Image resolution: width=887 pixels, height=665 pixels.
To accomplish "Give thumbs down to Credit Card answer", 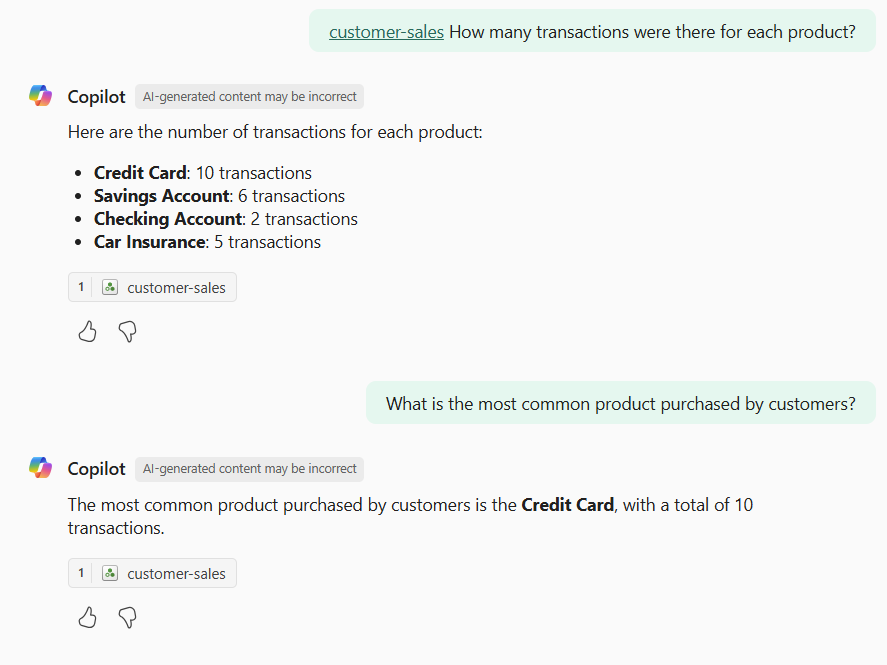I will pos(128,618).
